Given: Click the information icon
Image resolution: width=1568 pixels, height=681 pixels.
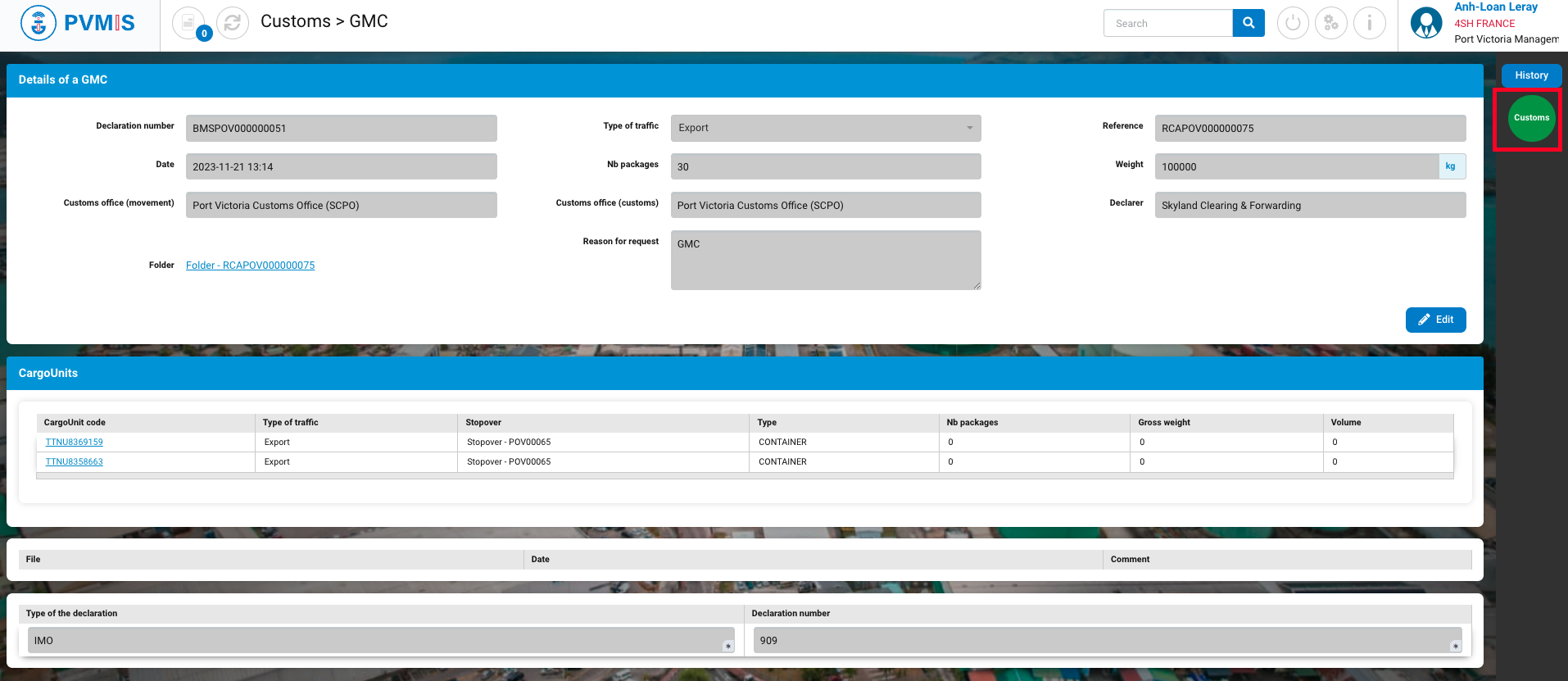Looking at the screenshot, I should pyautogui.click(x=1370, y=23).
